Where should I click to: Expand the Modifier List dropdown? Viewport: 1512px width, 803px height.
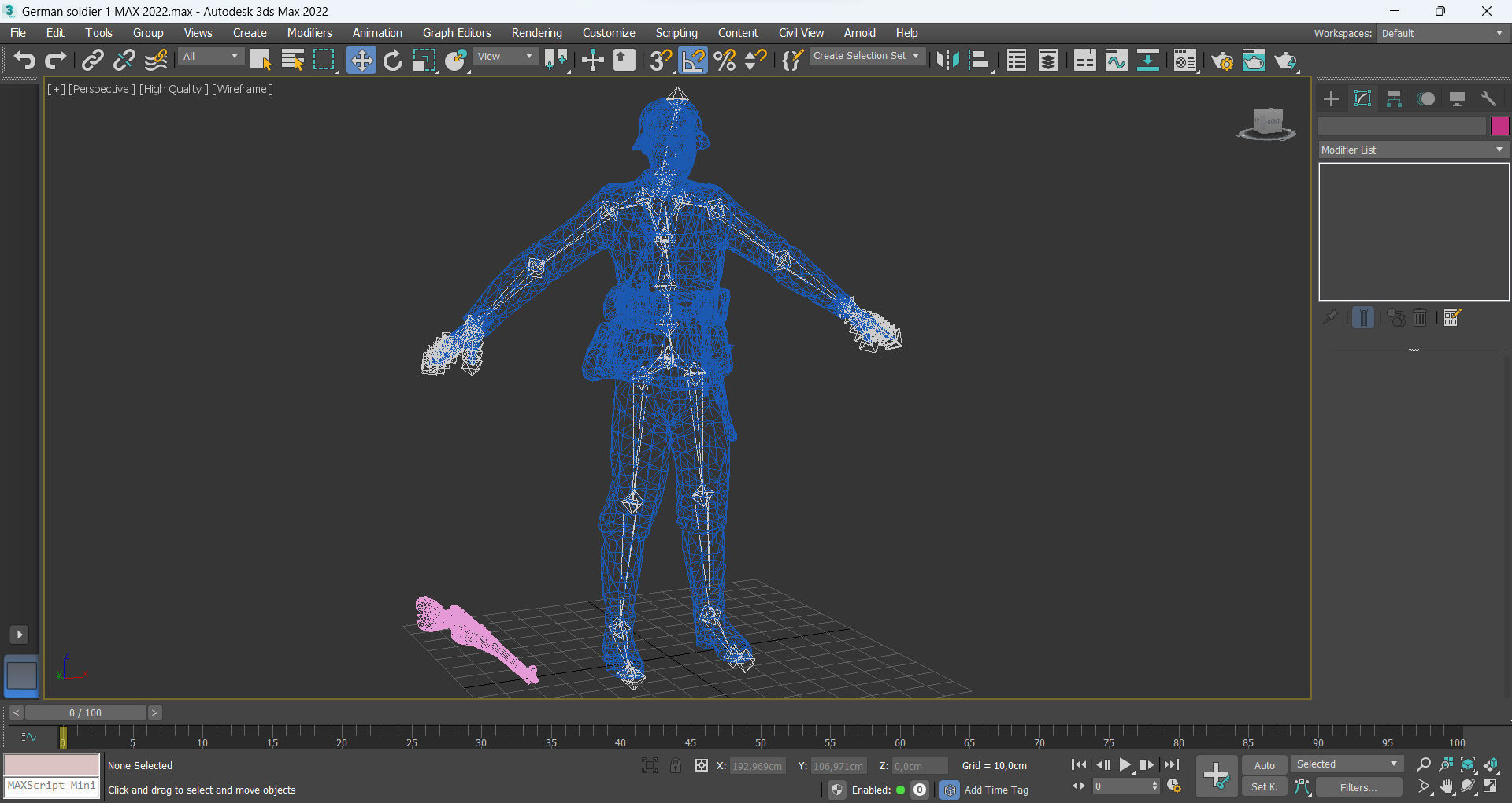tap(1414, 150)
